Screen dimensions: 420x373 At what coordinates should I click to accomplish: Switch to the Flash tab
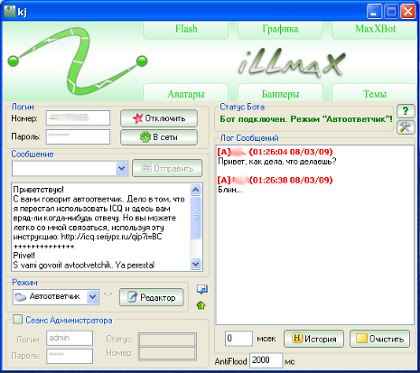tap(186, 29)
